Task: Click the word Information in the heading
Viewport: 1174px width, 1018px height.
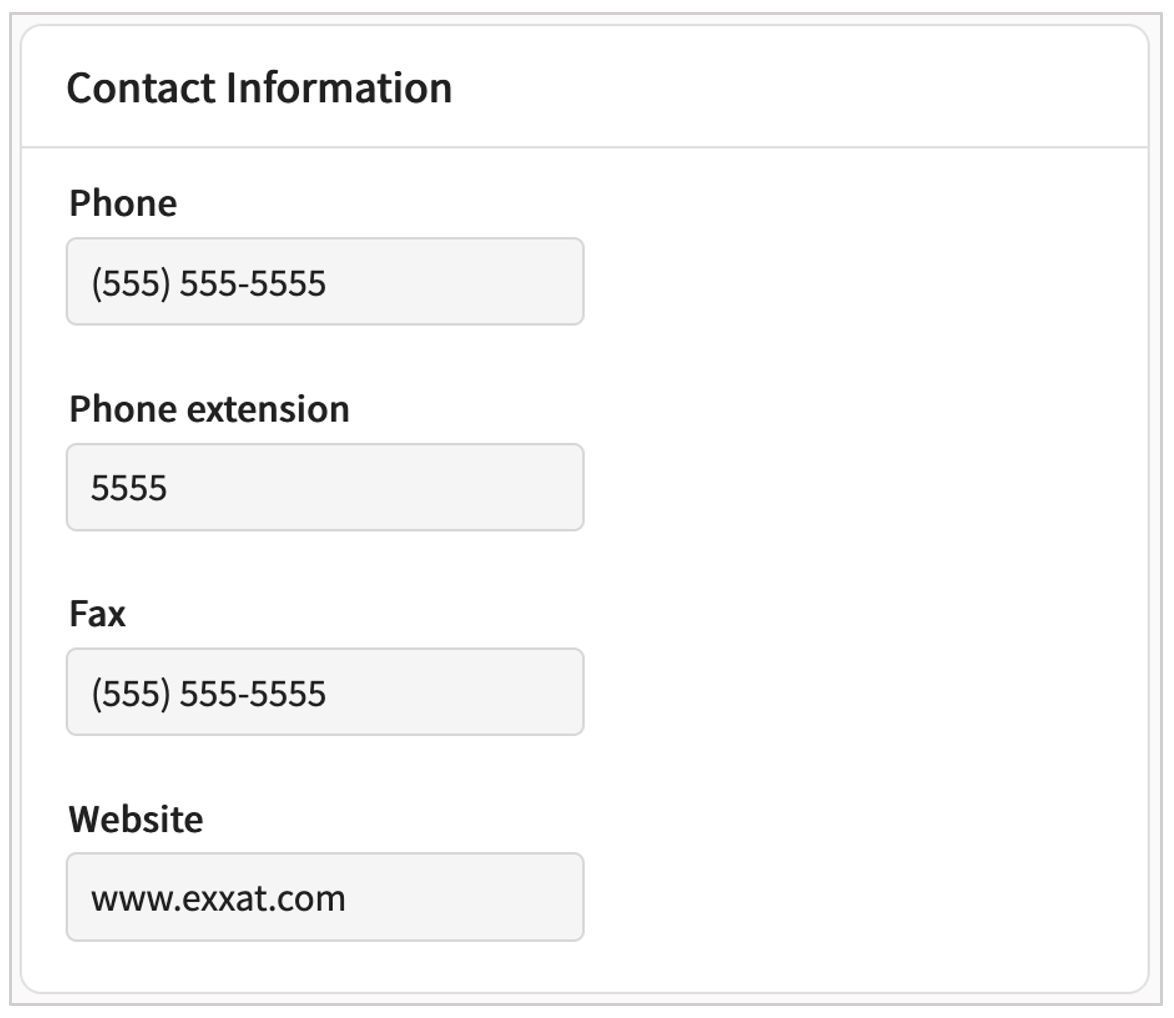Action: click(x=339, y=88)
